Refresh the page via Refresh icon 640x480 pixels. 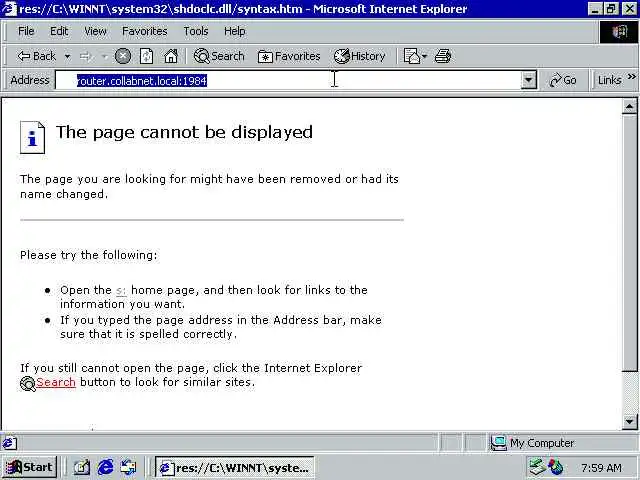pos(147,56)
